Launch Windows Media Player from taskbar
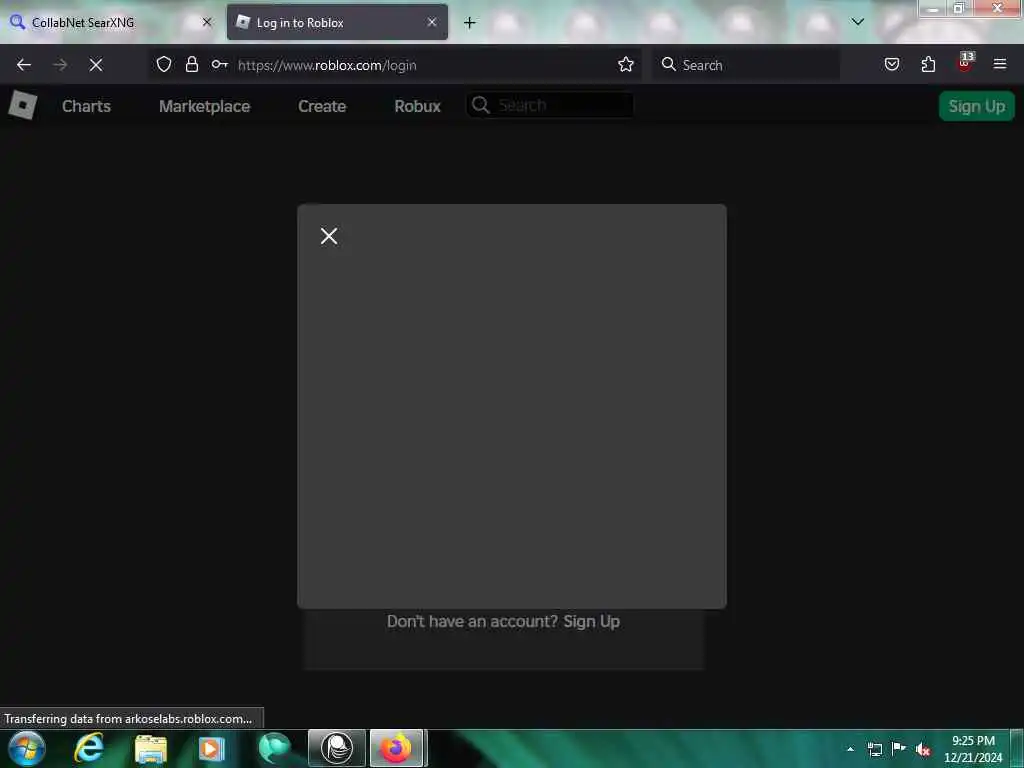Screen dimensions: 1024x768 click(212, 748)
